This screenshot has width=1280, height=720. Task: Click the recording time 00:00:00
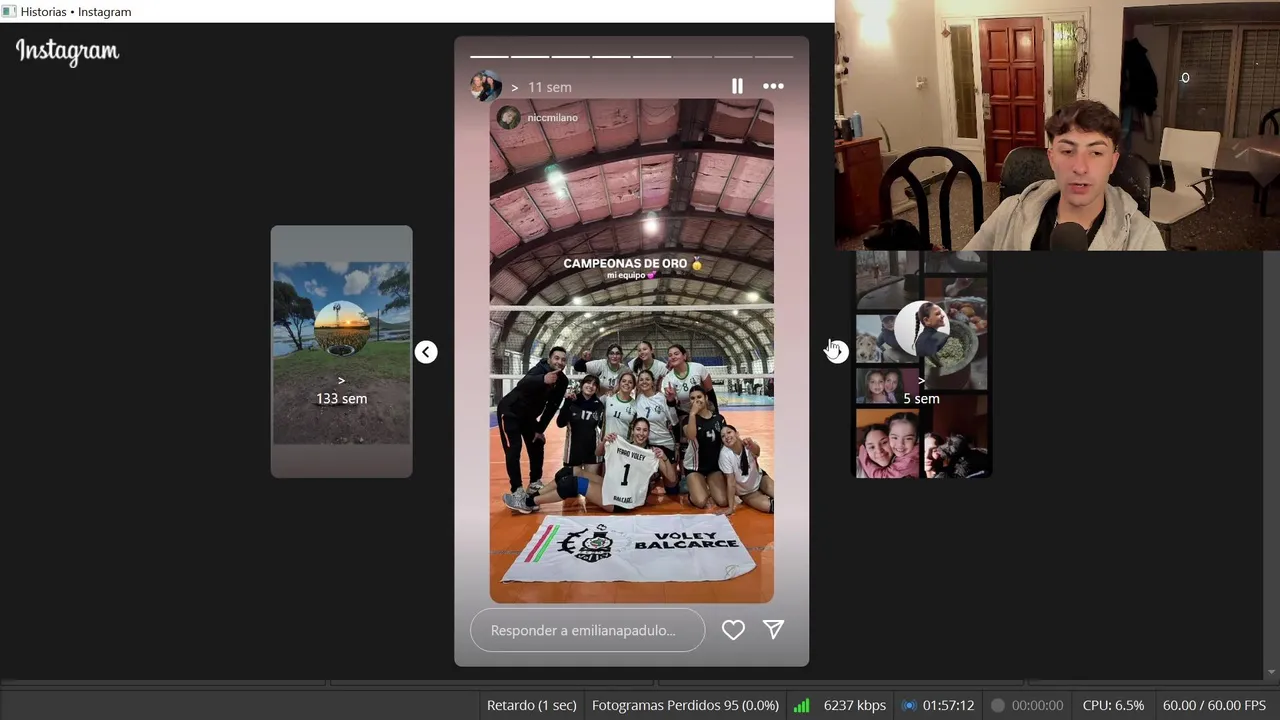[x=1036, y=705]
